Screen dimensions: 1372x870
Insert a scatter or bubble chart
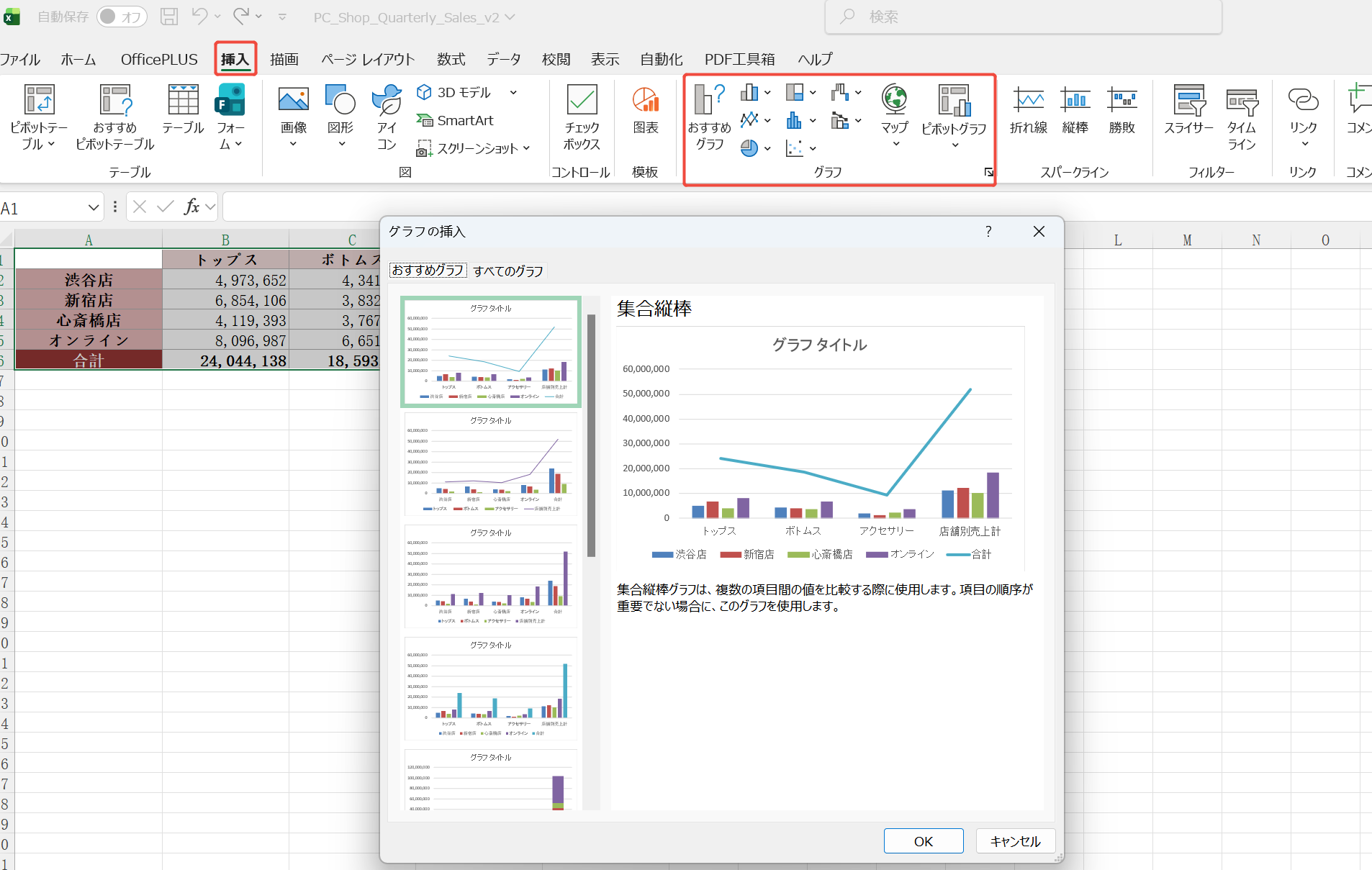coord(800,148)
